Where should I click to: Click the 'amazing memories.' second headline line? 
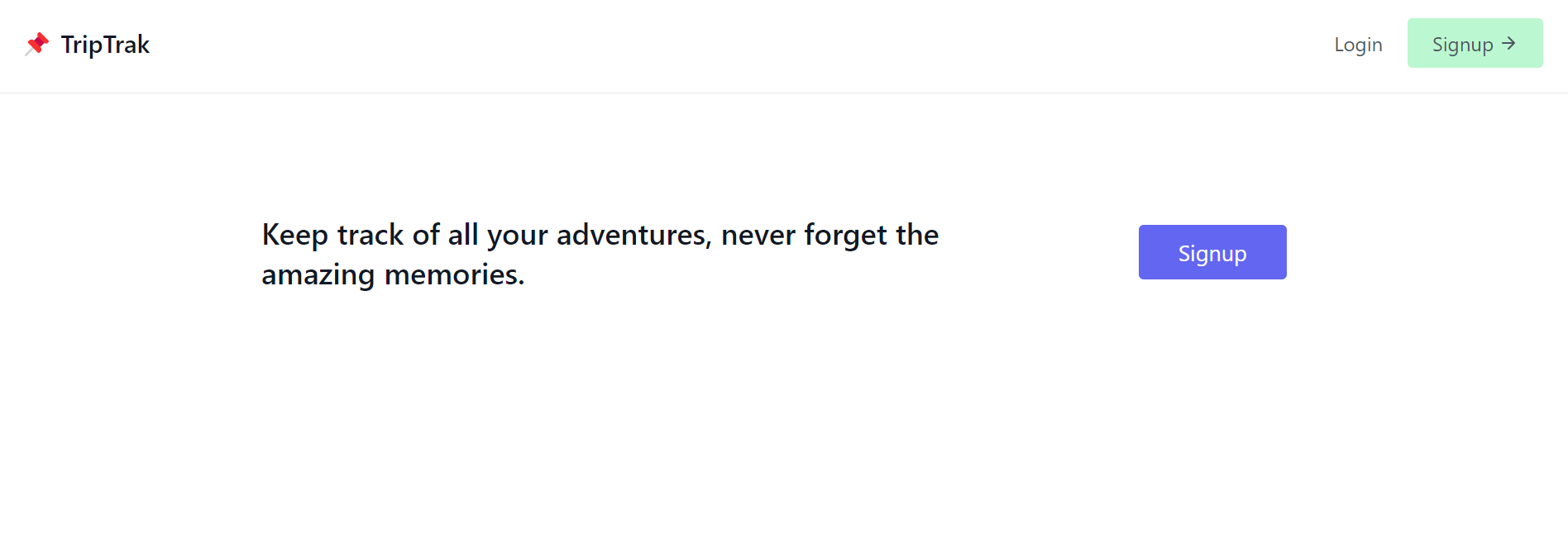coord(393,274)
